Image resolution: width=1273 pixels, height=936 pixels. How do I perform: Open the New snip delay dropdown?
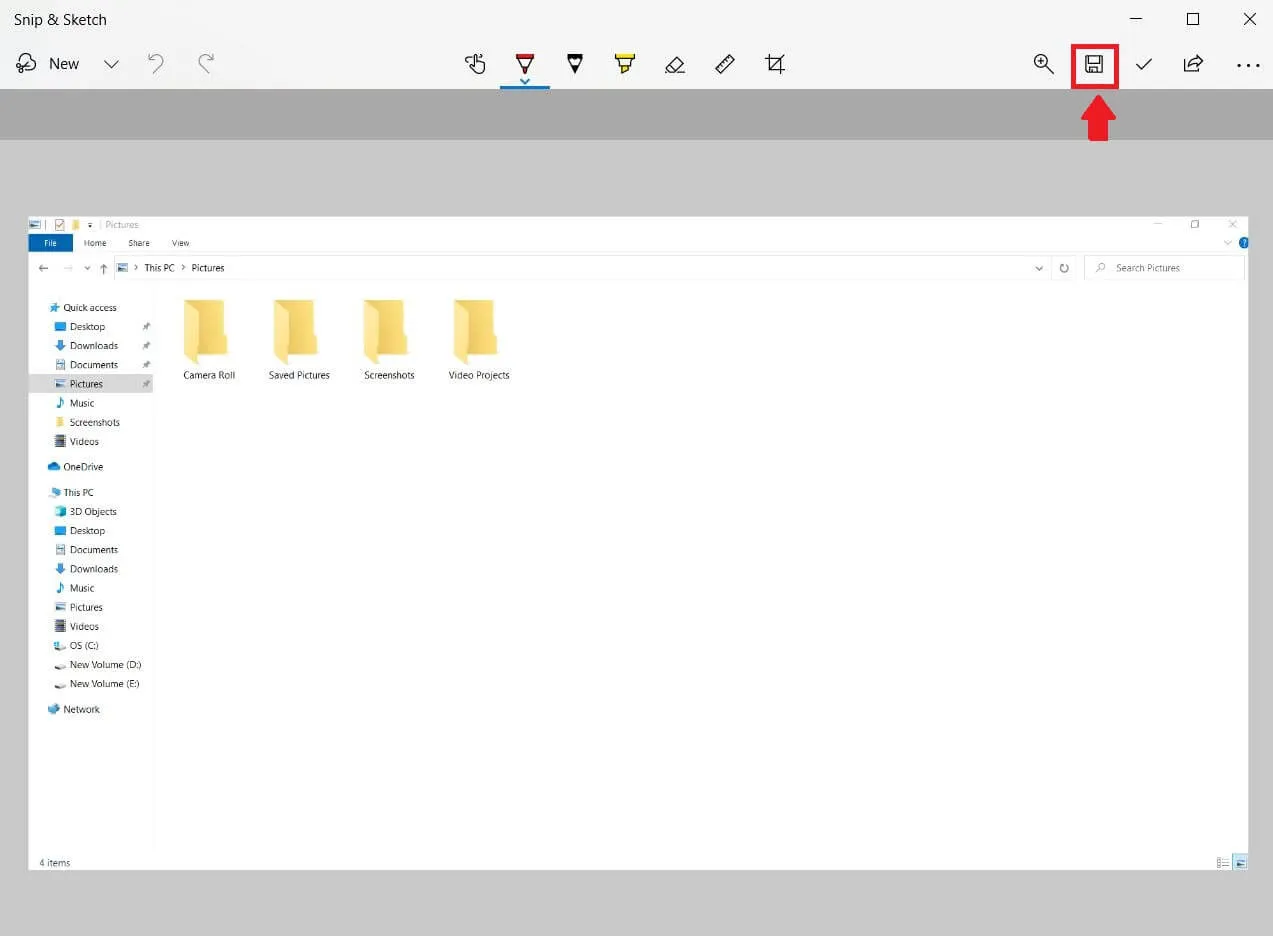pos(111,64)
